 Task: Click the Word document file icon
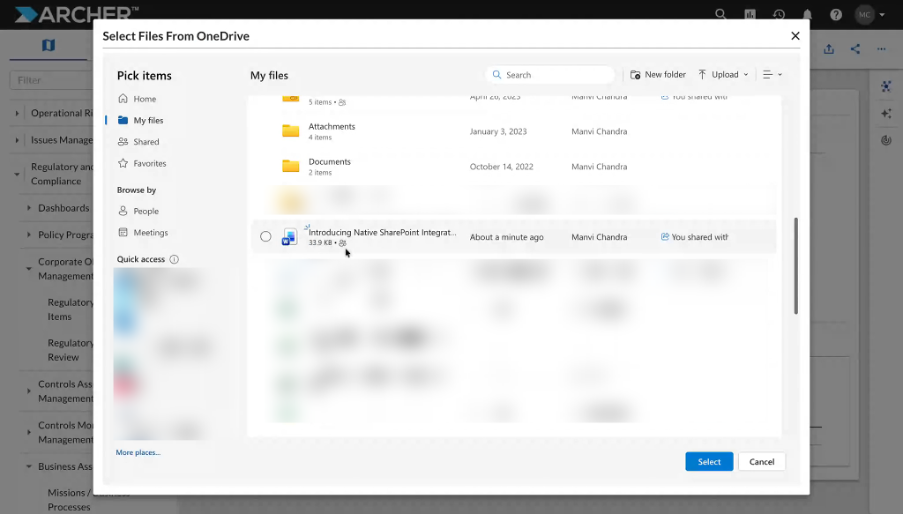[x=289, y=237]
